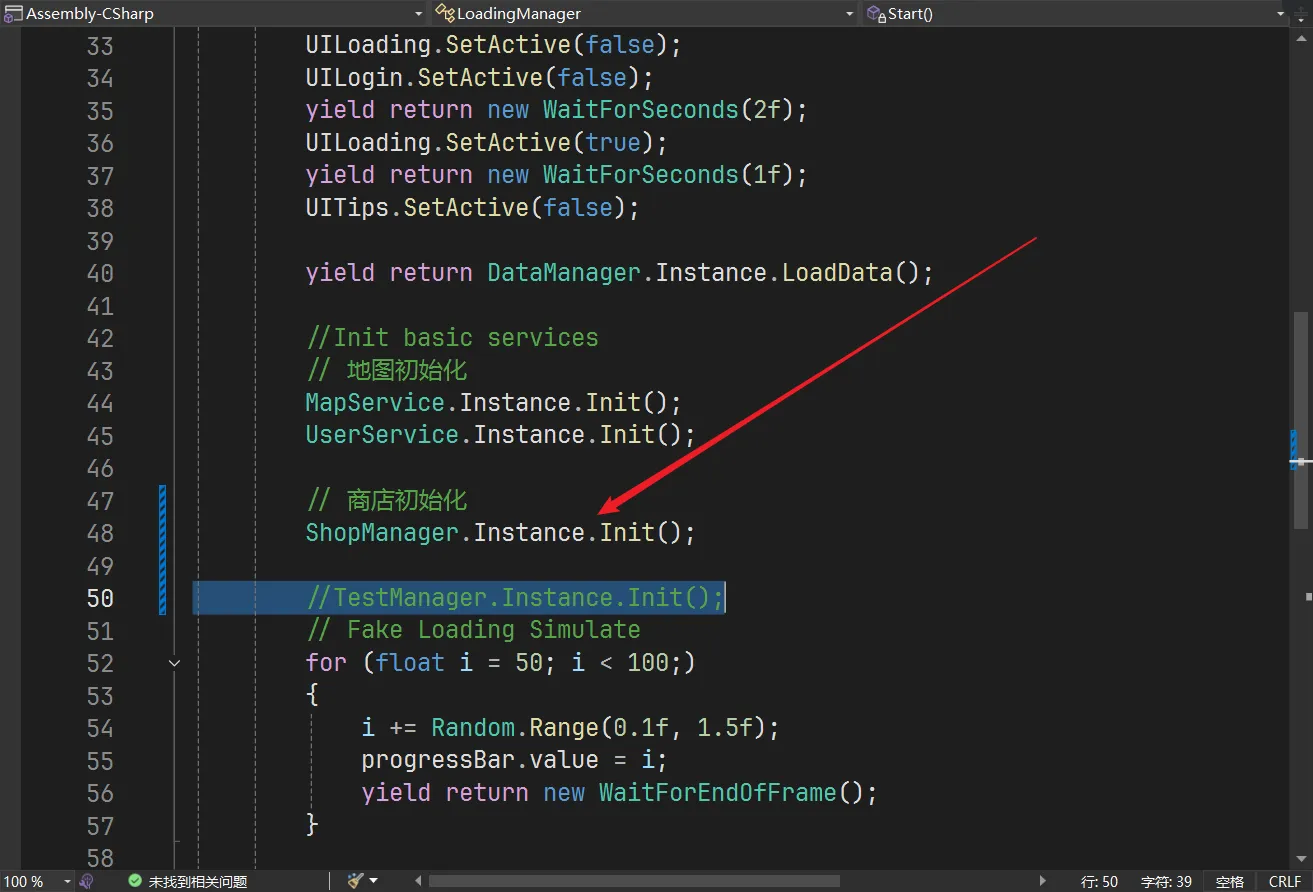This screenshot has height=892, width=1313.
Task: Click the 未找到相关问题 status text
Action: (x=197, y=881)
